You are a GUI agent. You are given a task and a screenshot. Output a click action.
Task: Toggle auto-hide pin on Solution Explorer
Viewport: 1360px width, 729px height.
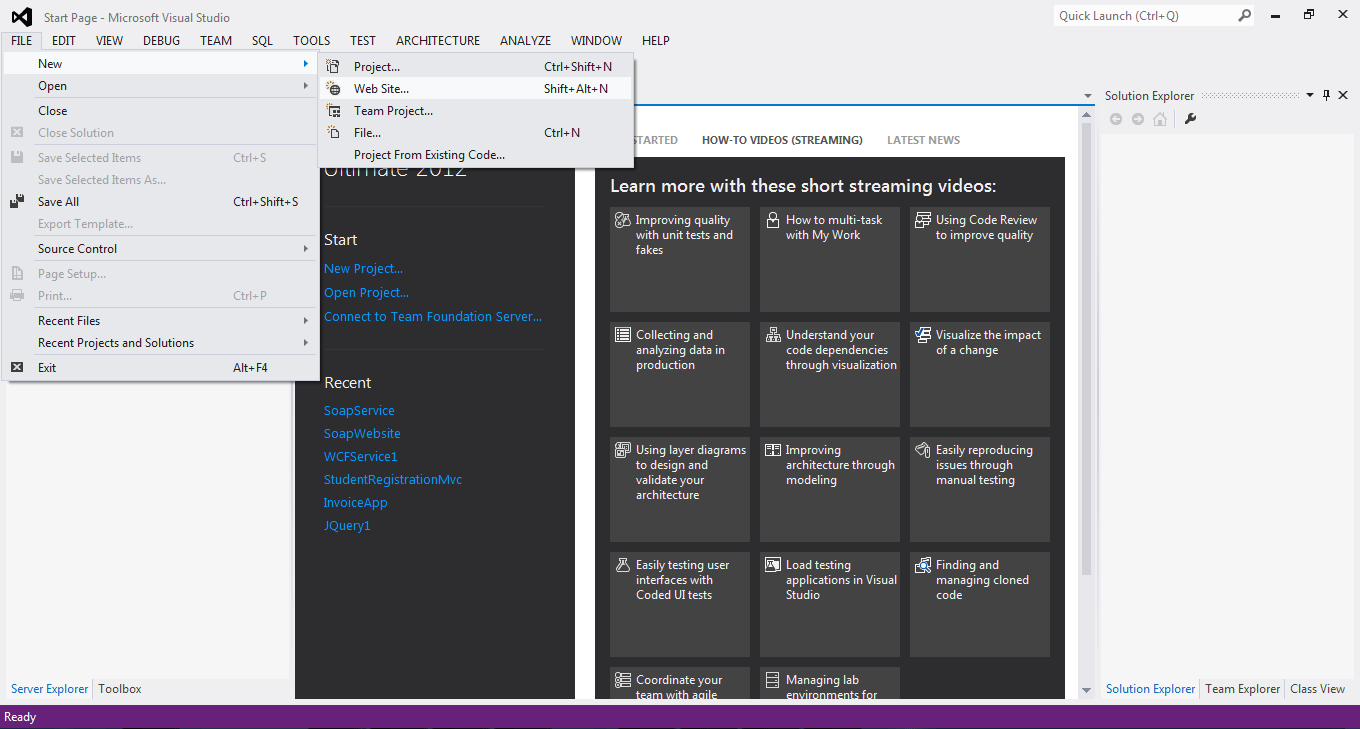pos(1327,96)
